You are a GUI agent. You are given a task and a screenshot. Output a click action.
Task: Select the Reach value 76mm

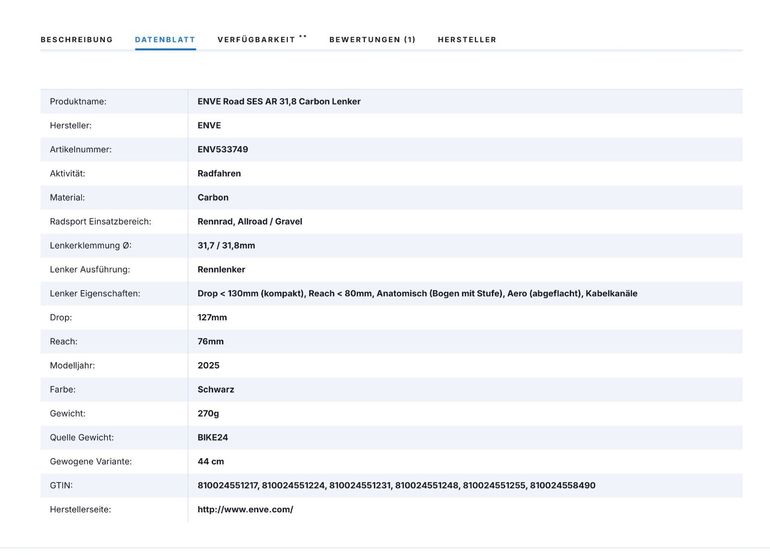[x=210, y=341]
